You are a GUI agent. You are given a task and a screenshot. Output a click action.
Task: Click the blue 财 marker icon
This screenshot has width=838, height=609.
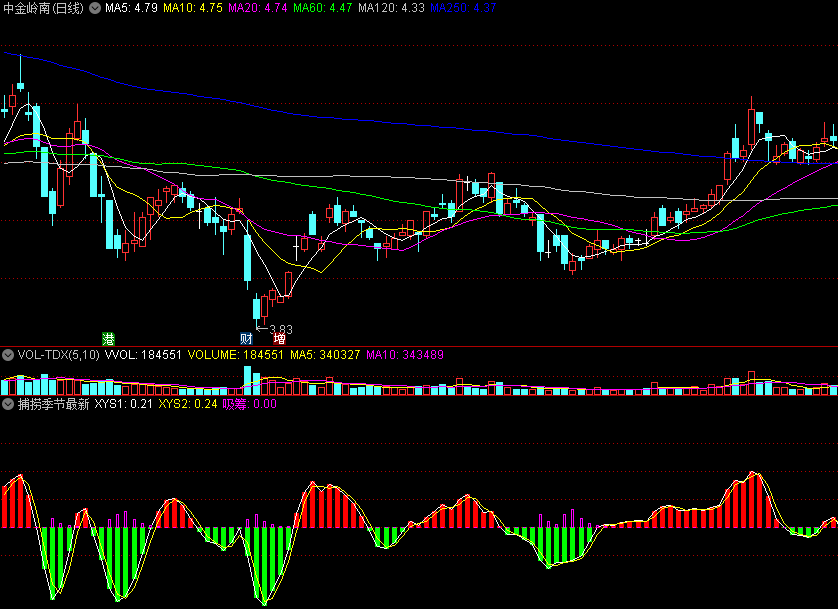click(x=246, y=338)
